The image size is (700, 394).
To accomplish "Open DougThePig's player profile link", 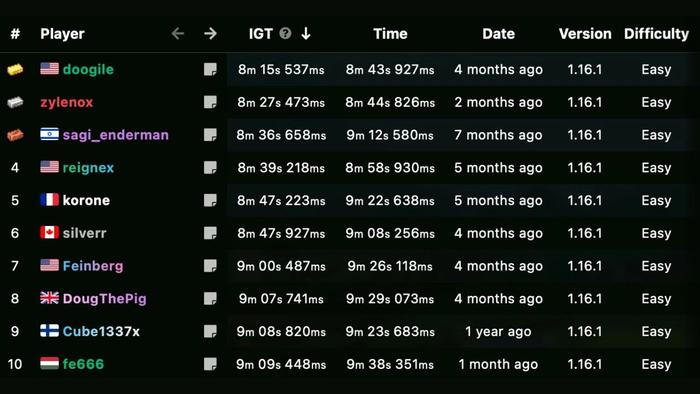I will [104, 299].
